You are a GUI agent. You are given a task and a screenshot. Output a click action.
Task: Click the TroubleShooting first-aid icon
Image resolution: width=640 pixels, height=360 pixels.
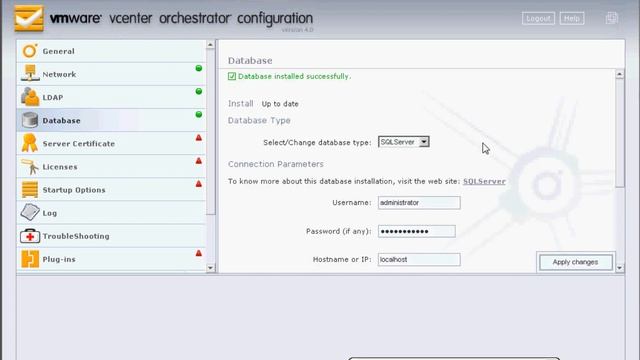30,236
